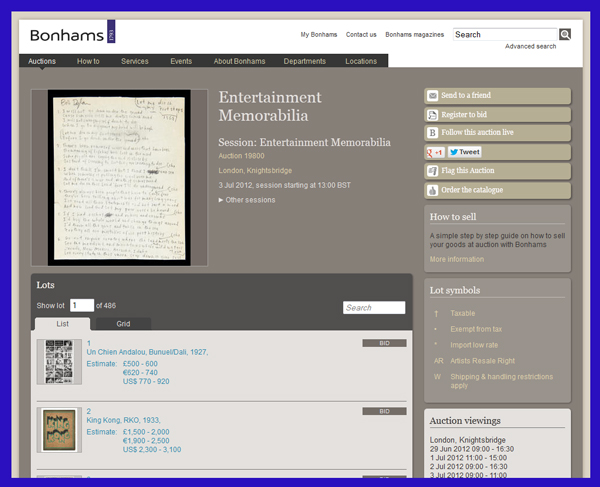Open the Bob Dylan manuscript auction image
Image resolution: width=600 pixels, height=487 pixels.
(119, 178)
